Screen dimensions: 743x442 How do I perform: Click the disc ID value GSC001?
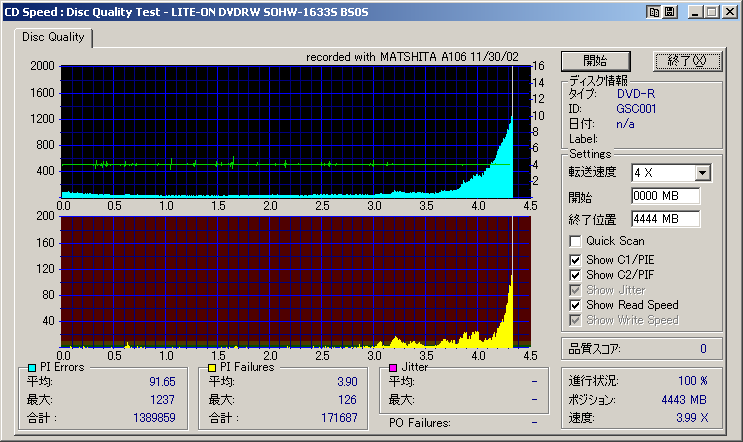coord(636,109)
